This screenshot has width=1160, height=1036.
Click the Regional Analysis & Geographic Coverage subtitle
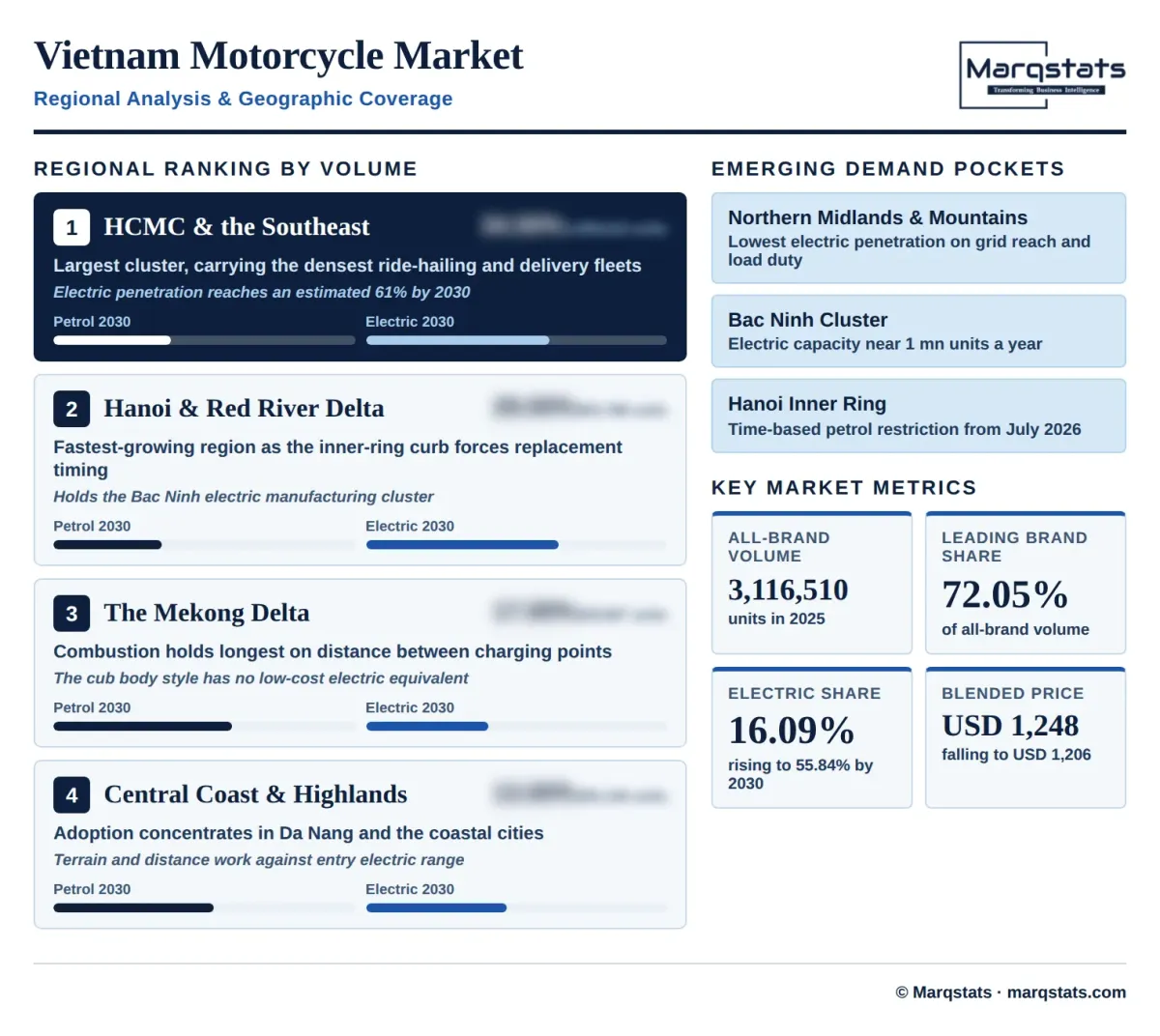[x=243, y=99]
